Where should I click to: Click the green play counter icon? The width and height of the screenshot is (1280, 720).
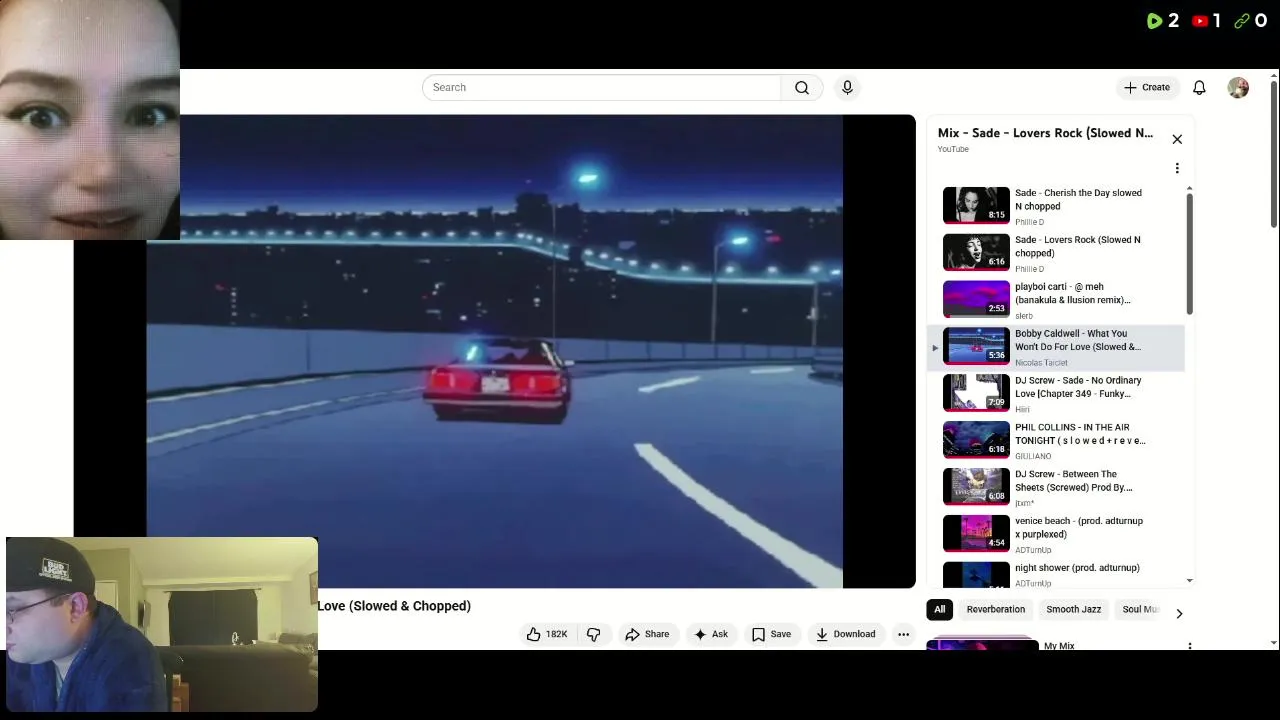1154,20
